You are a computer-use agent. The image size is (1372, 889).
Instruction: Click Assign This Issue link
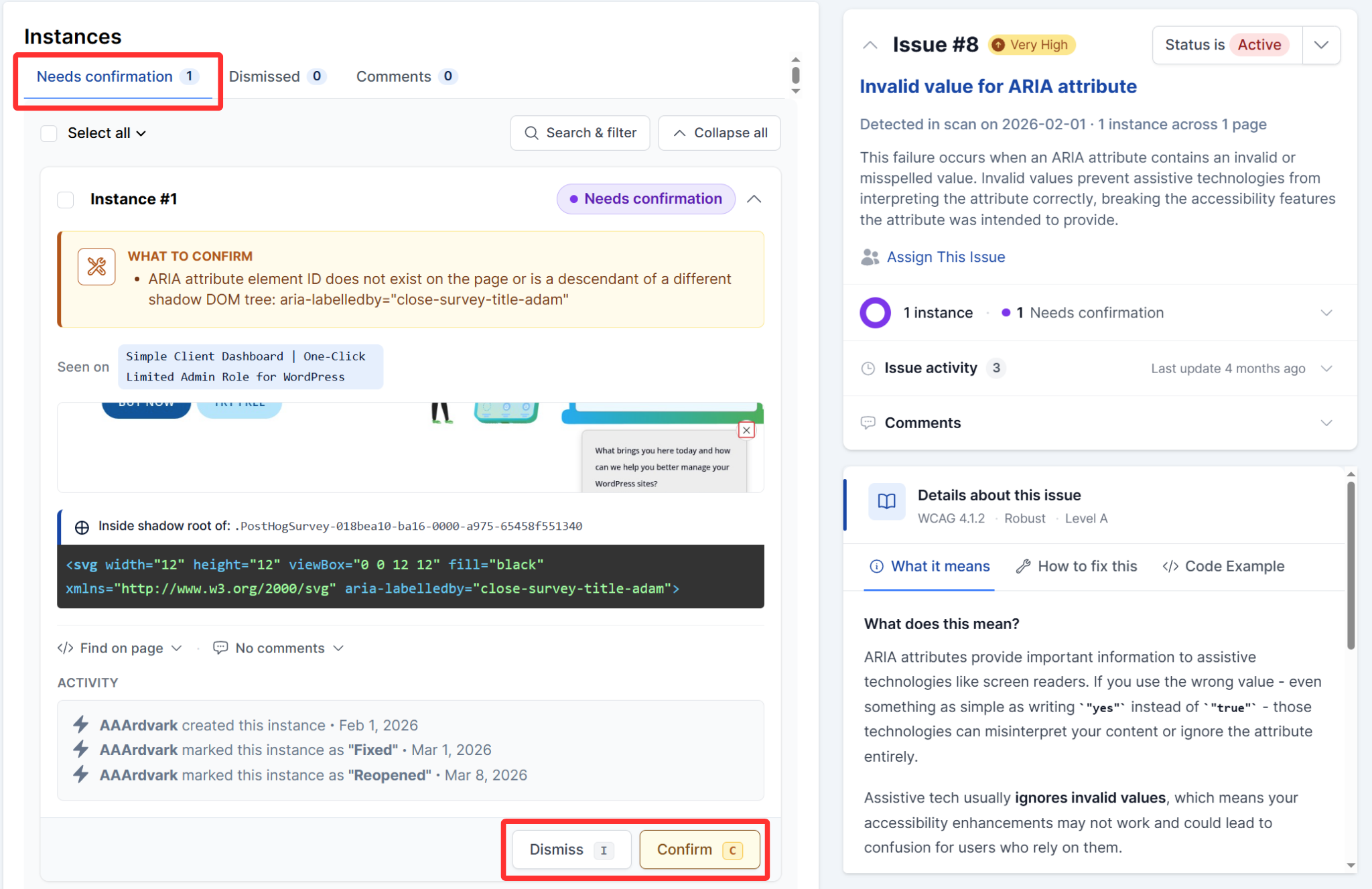pos(946,257)
